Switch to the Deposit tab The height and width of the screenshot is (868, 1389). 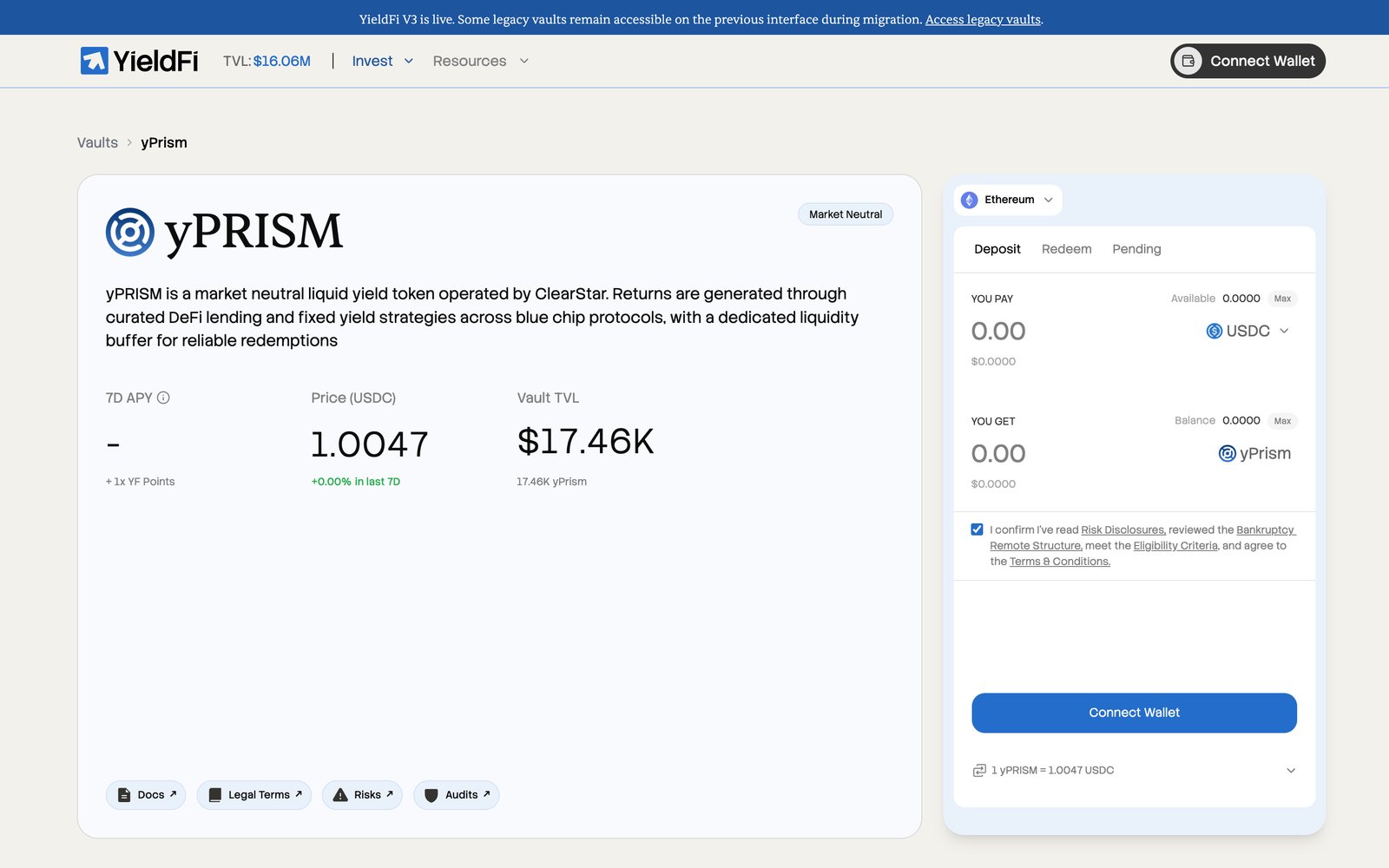click(x=997, y=249)
